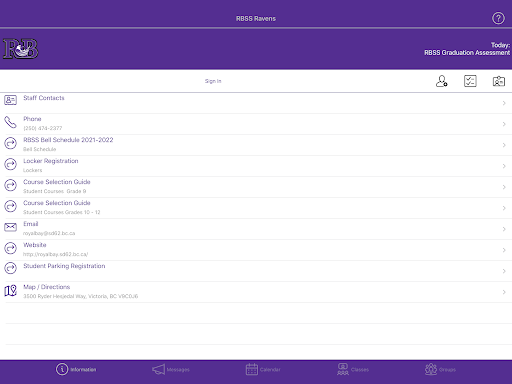Image resolution: width=512 pixels, height=384 pixels.
Task: Tap the 3500 Ryder Hesjedal Way address
Action: pos(80,296)
